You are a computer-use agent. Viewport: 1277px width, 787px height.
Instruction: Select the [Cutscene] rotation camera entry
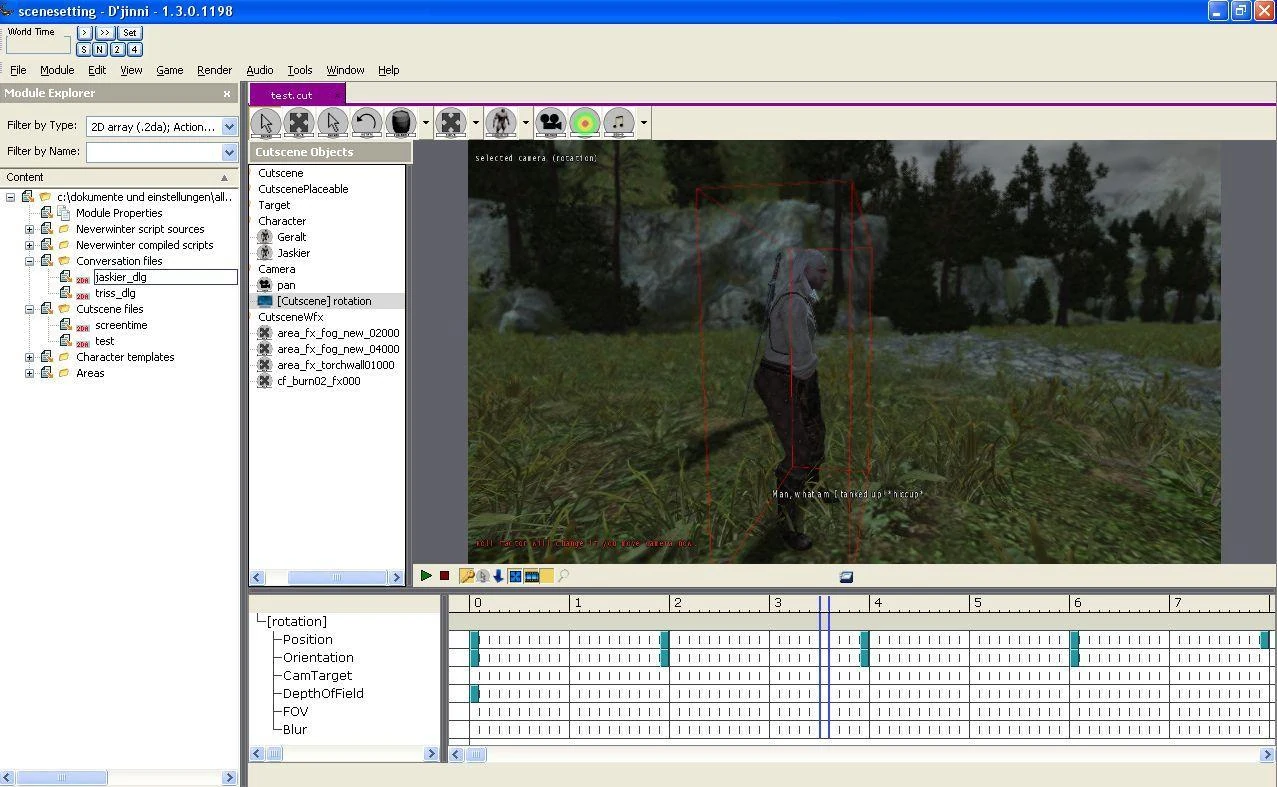324,301
